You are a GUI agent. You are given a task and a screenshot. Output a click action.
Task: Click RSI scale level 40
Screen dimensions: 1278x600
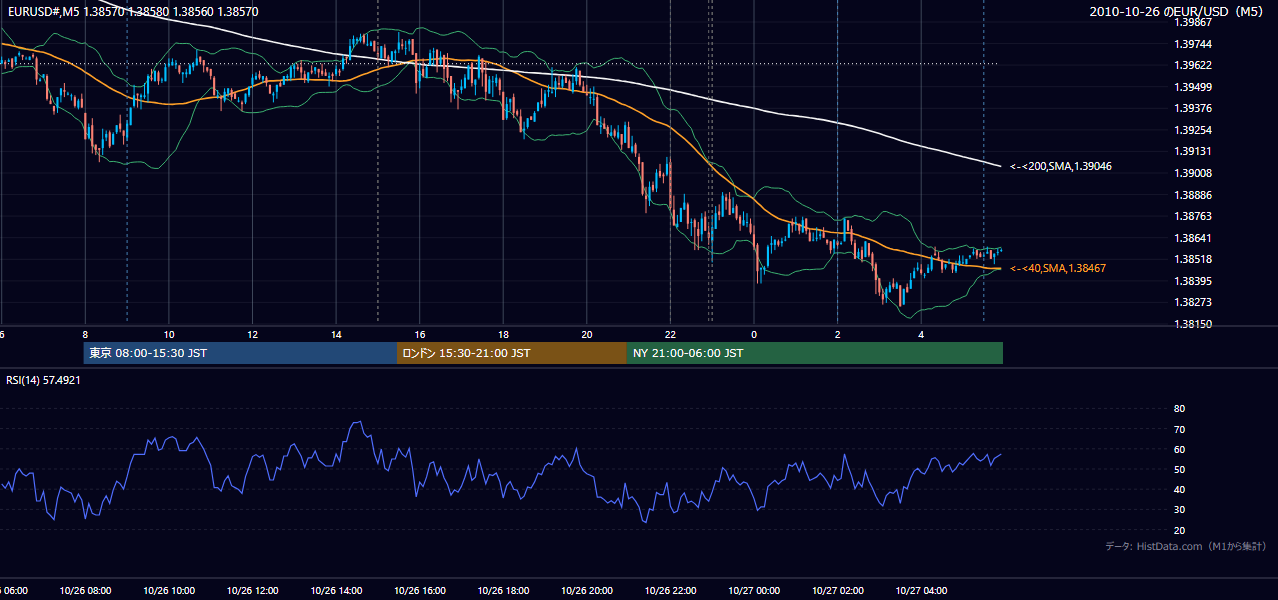coord(1179,489)
